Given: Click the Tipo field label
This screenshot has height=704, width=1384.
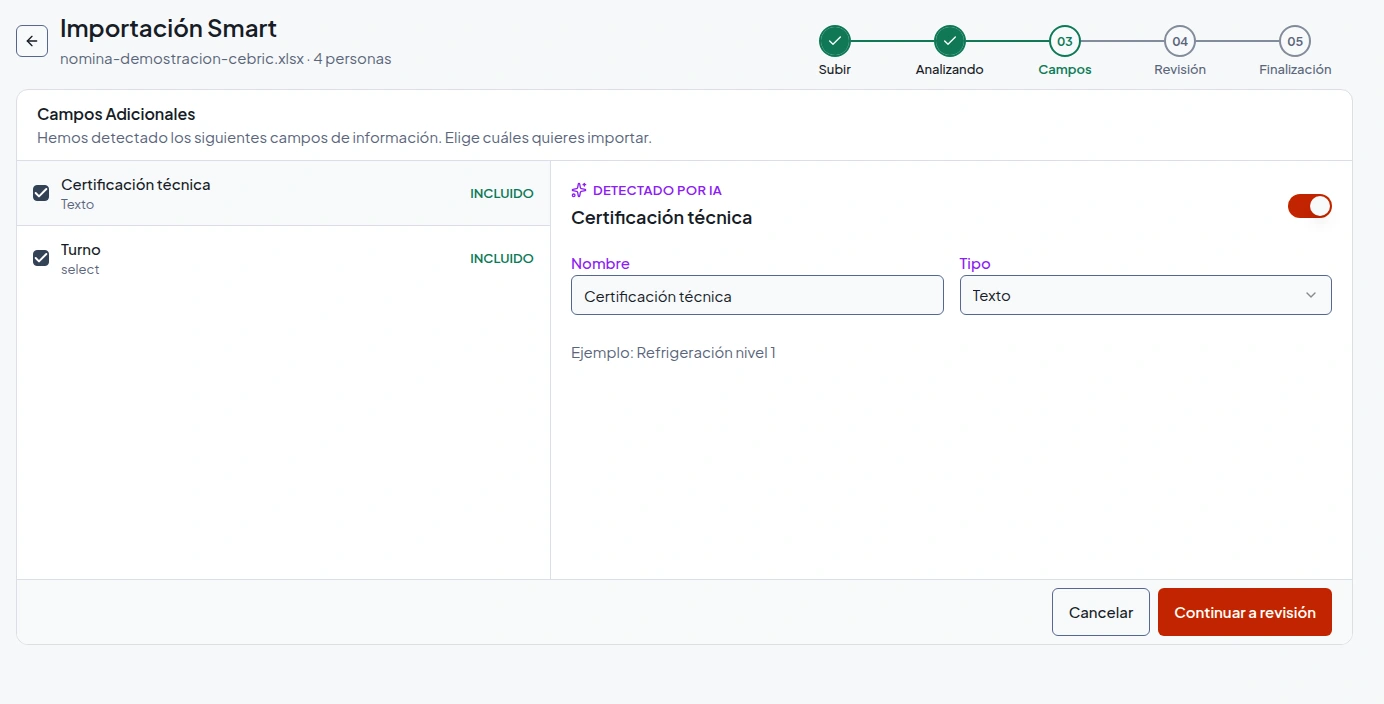Looking at the screenshot, I should pos(975,264).
